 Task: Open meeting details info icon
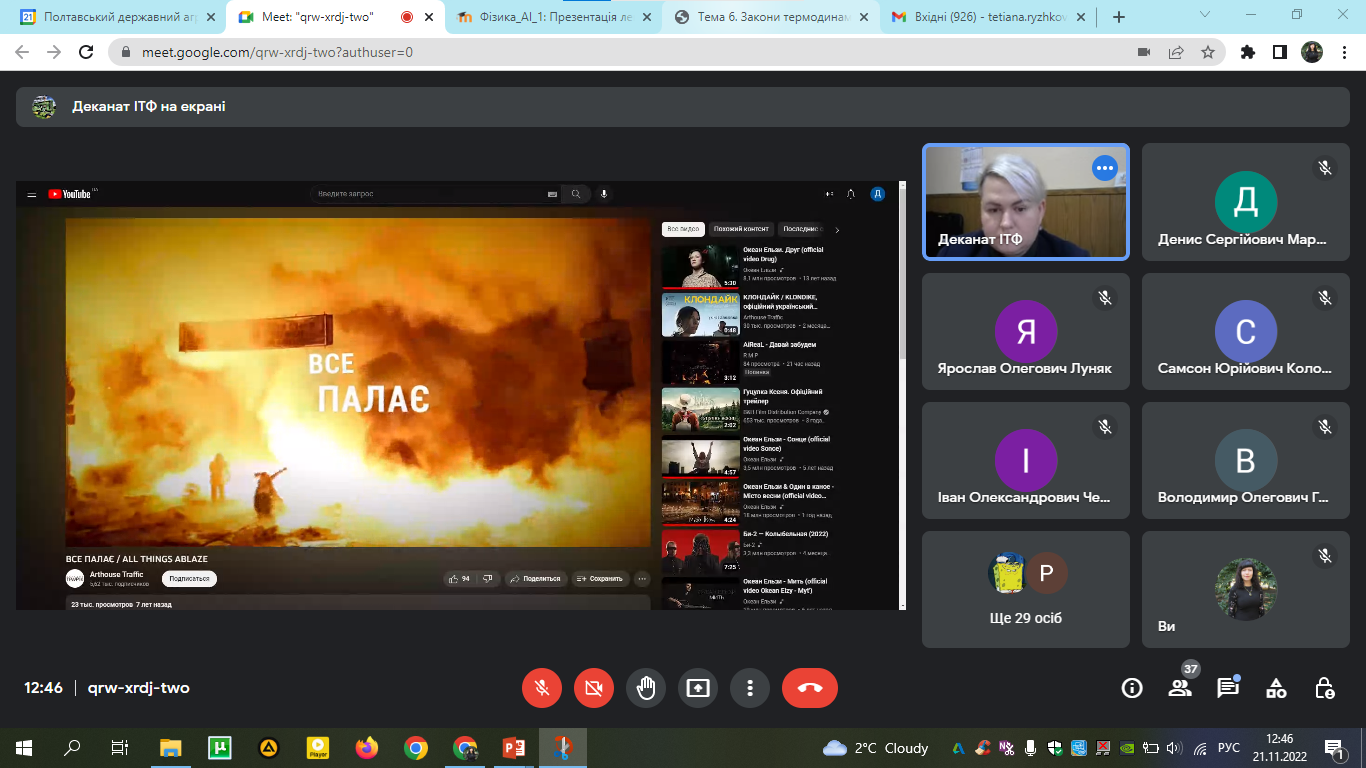point(1132,688)
